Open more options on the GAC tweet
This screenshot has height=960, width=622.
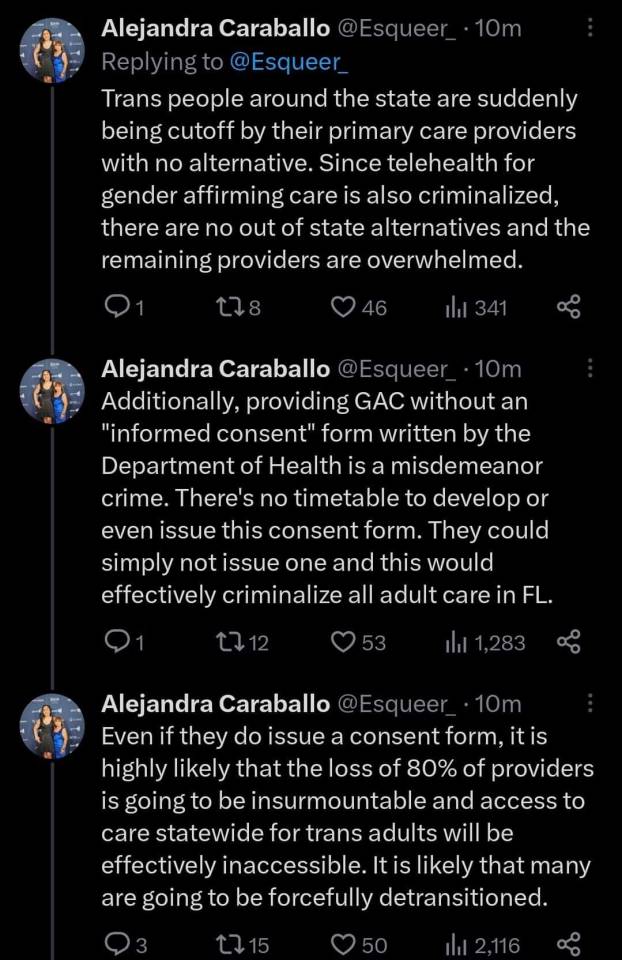coord(590,369)
